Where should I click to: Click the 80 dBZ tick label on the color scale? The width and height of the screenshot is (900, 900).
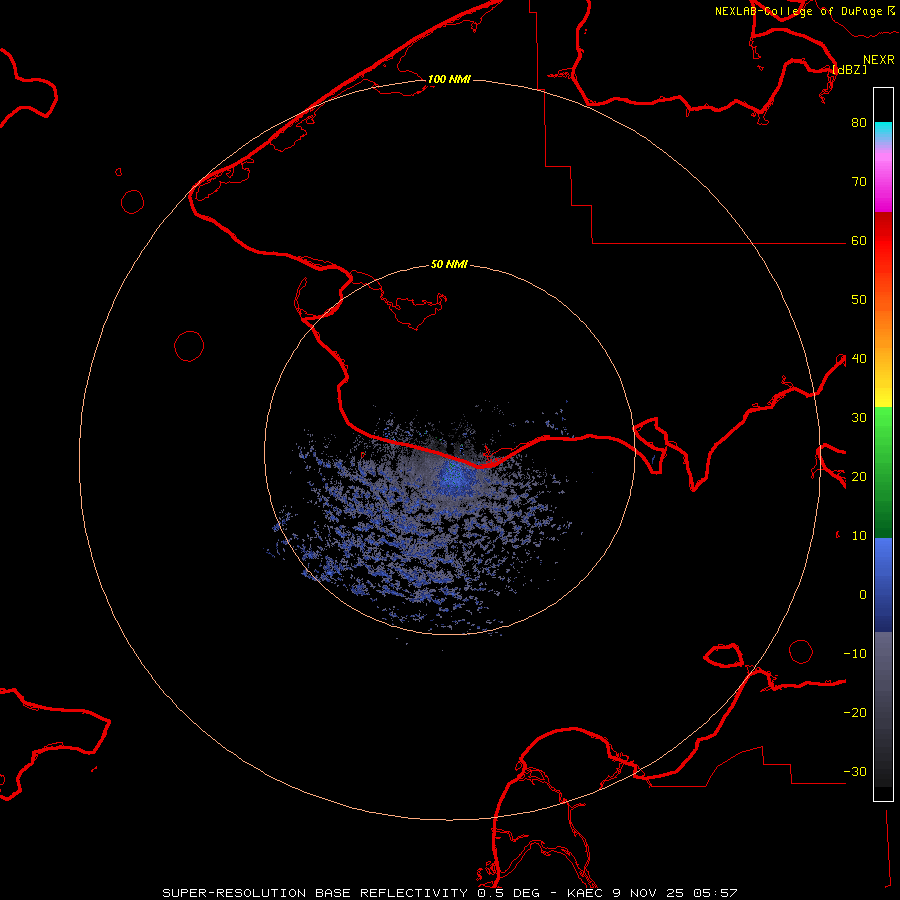[859, 122]
